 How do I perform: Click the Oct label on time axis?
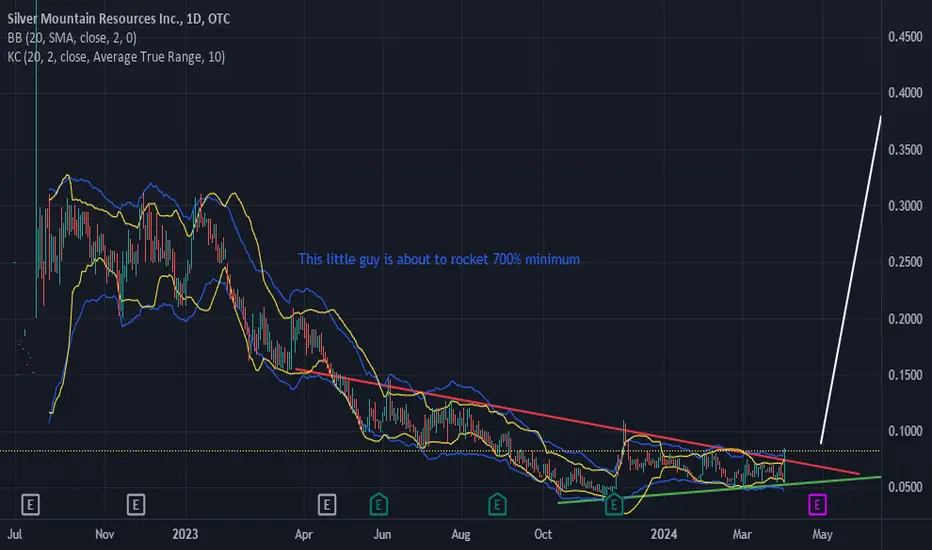(x=543, y=534)
